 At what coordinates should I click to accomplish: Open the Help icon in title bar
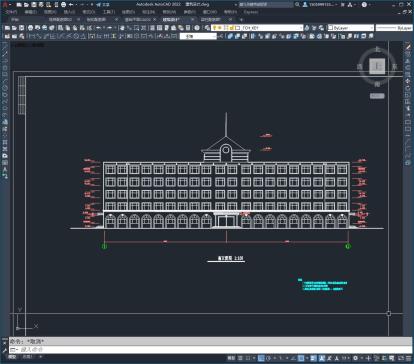tap(364, 5)
